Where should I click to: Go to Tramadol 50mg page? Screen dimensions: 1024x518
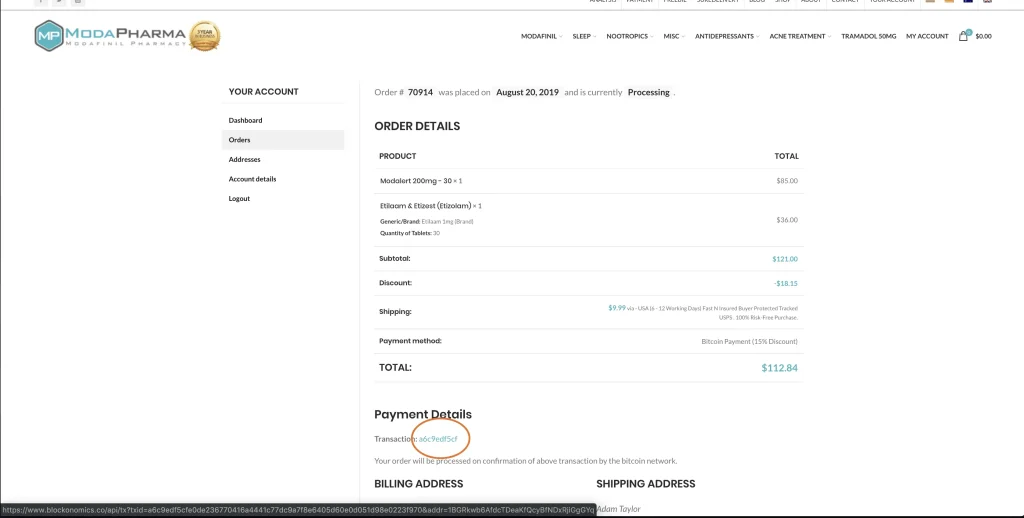868,37
